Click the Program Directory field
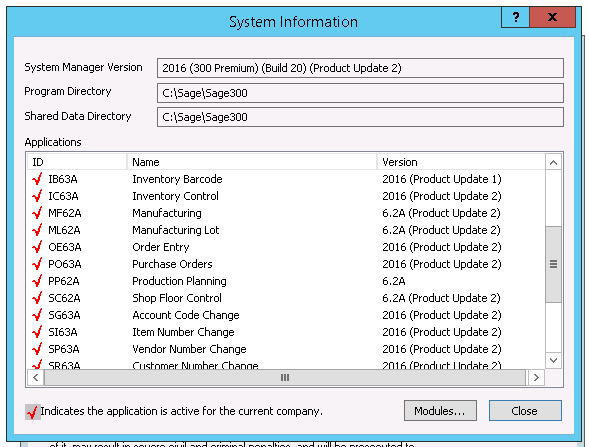The width and height of the screenshot is (589, 447). (360, 93)
